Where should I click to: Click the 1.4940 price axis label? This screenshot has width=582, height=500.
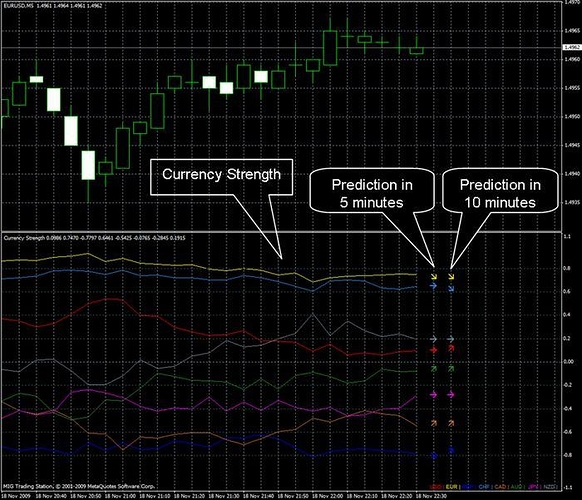[572, 173]
